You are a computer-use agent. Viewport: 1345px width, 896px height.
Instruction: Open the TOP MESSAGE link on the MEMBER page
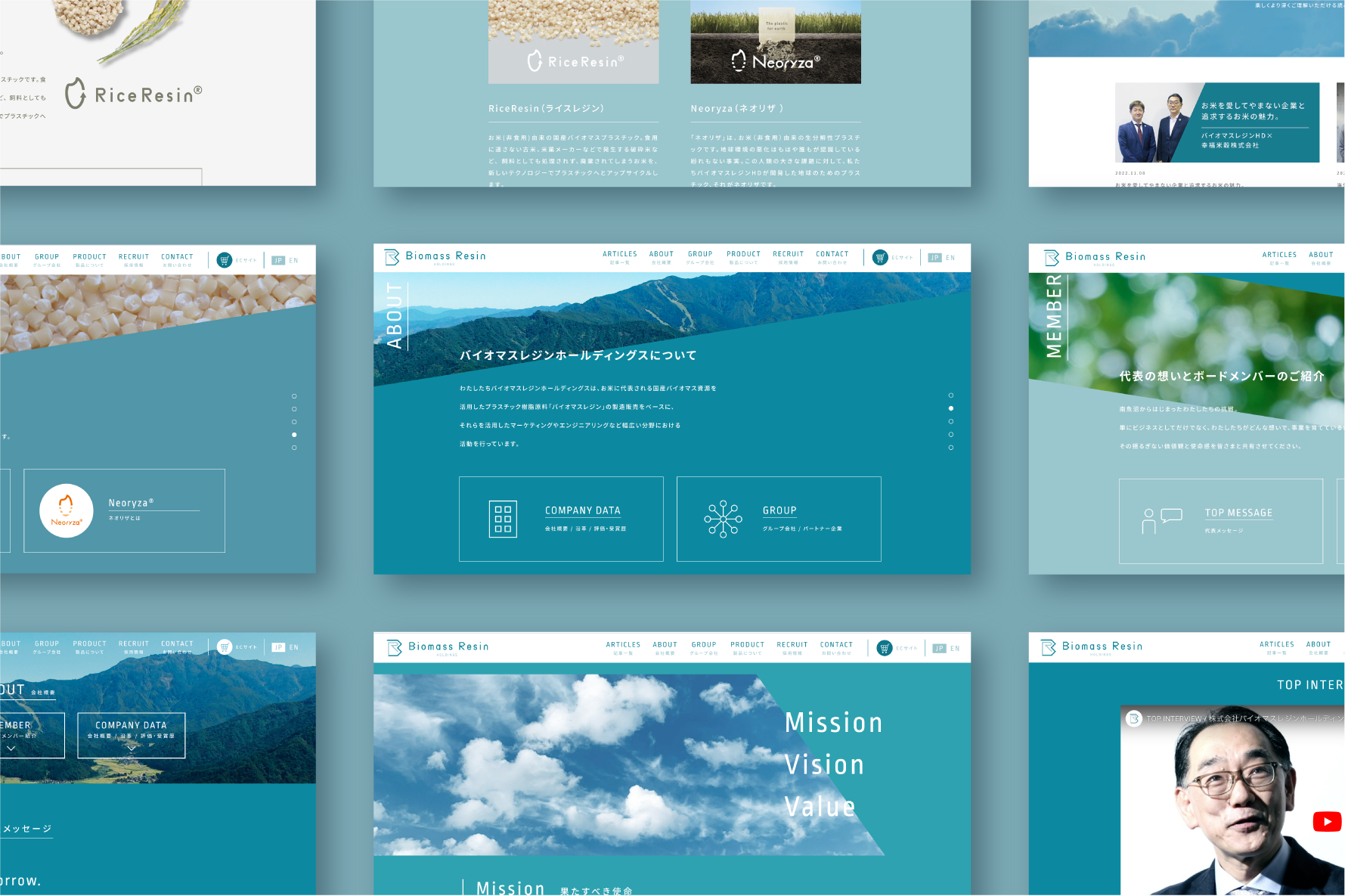pos(1238,513)
